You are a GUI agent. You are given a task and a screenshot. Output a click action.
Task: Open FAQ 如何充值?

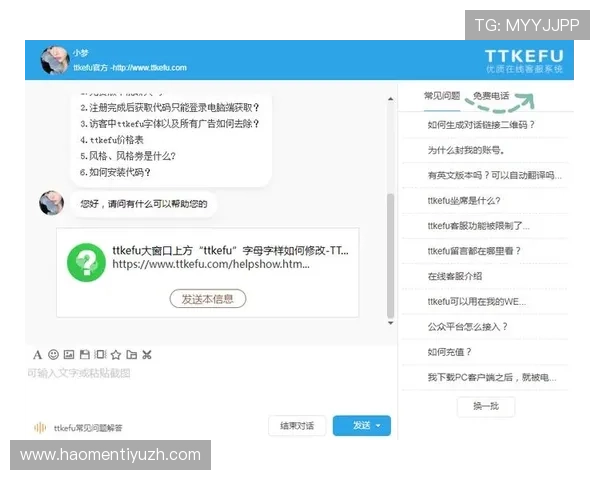tap(450, 352)
